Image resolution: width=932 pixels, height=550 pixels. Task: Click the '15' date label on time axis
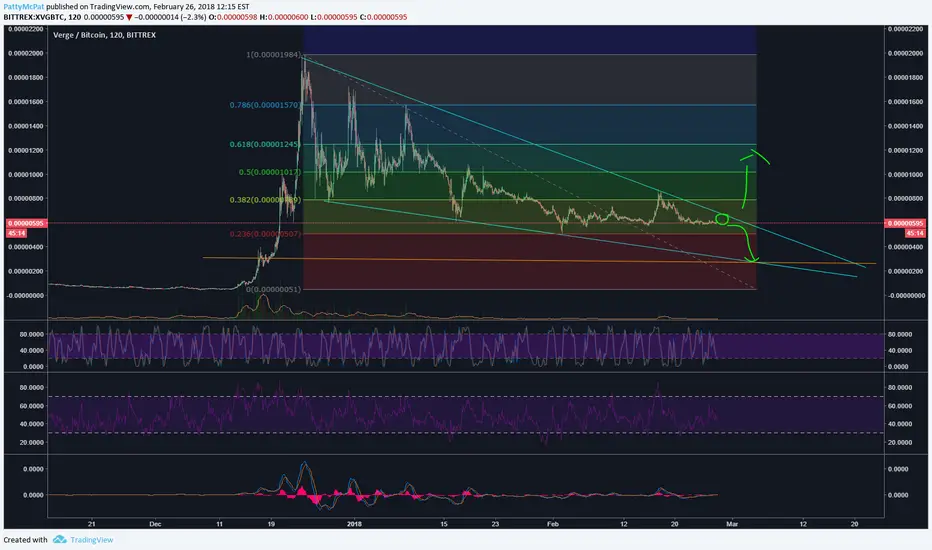click(443, 524)
